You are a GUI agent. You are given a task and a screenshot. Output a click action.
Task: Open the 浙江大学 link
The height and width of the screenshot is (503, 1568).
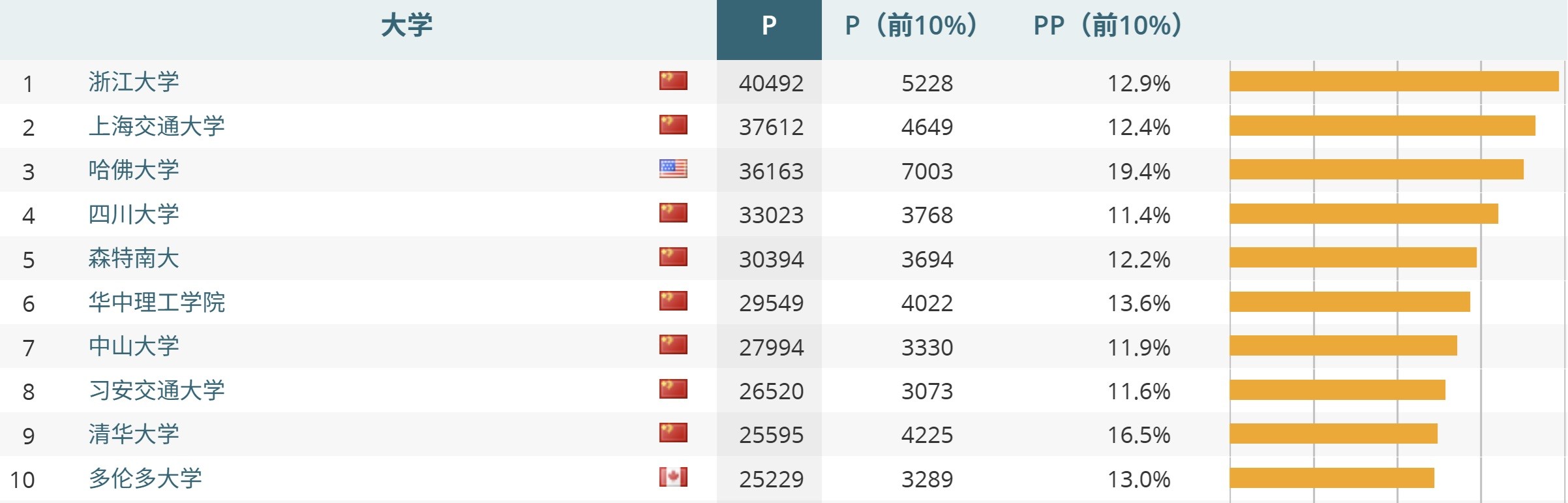tap(134, 82)
